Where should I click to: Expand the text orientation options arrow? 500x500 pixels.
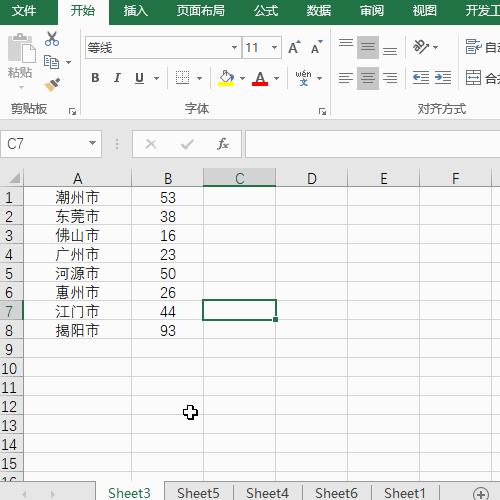435,47
